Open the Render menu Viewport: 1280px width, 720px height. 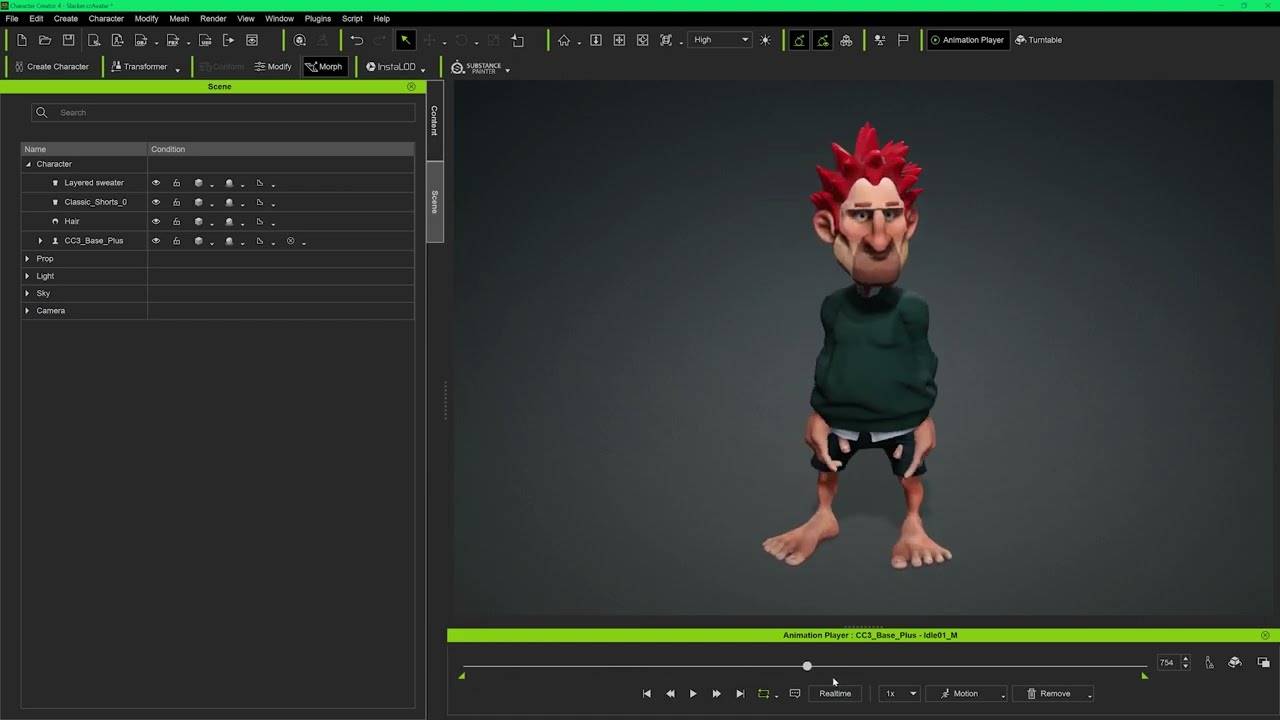point(213,18)
